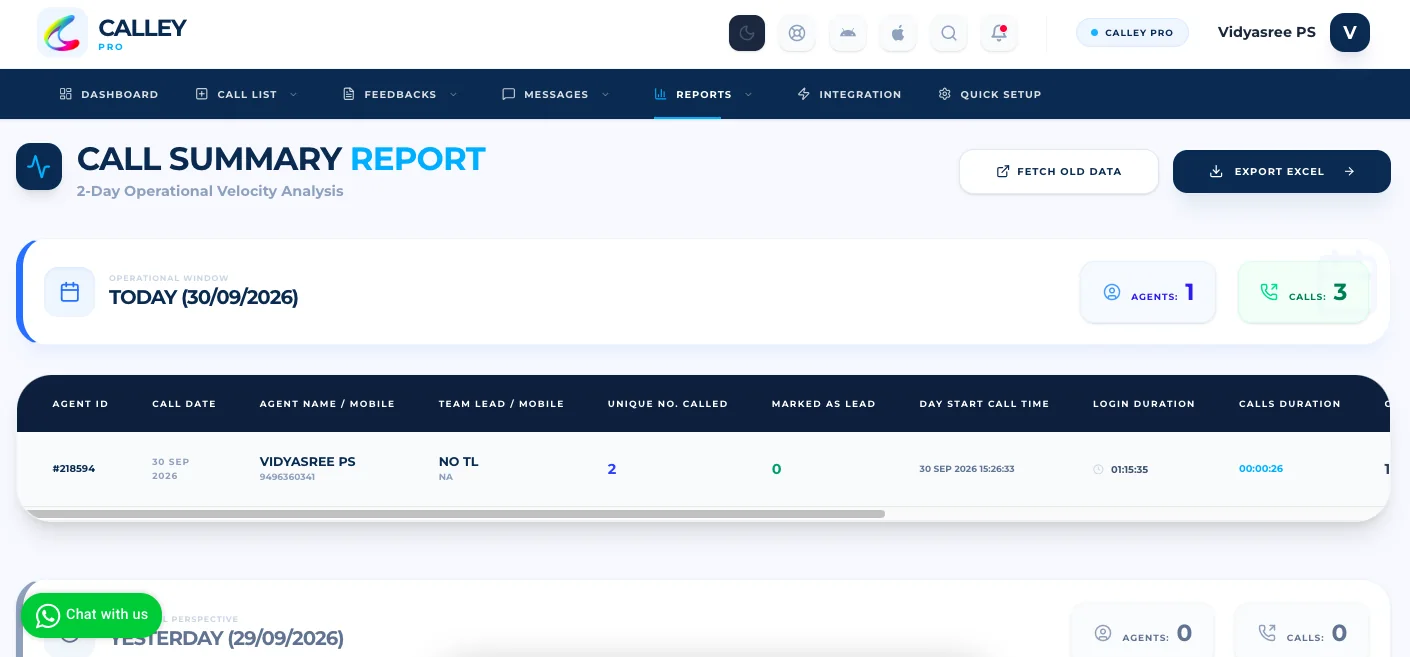Open notifications bell icon

pos(999,33)
